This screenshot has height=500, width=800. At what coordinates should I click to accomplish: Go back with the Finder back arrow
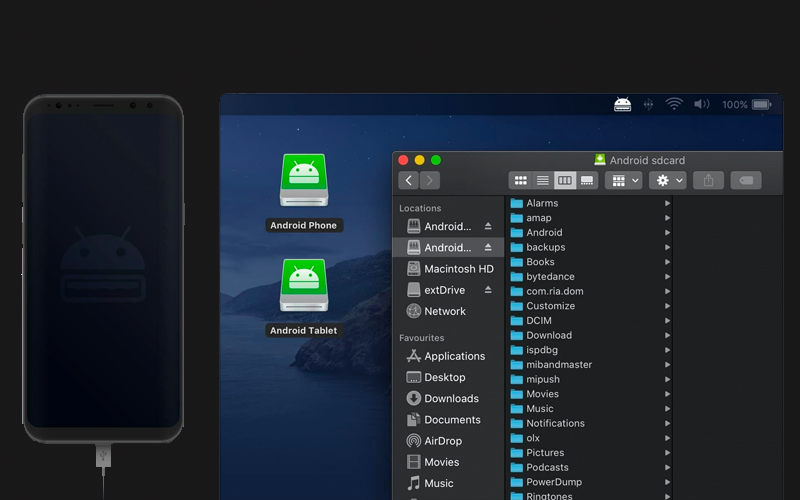[x=408, y=180]
